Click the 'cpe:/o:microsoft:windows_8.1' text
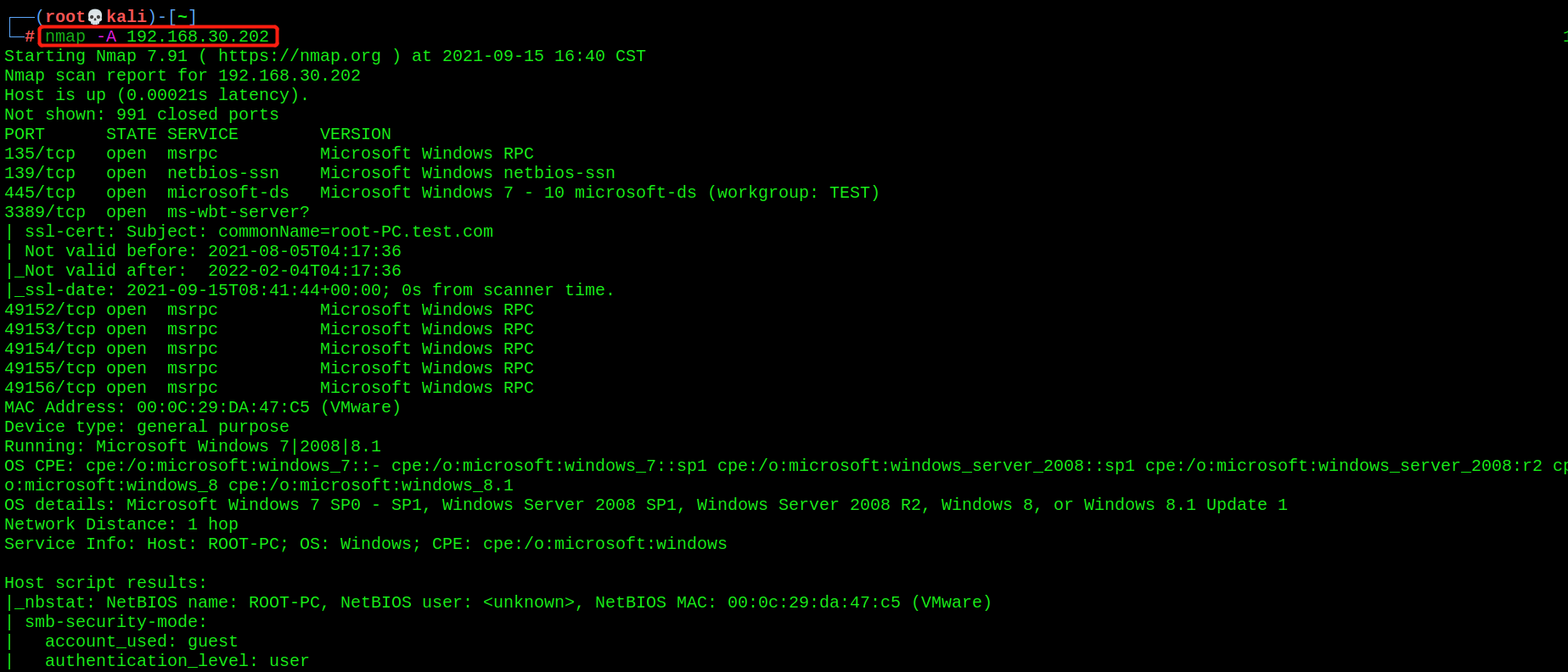 [x=371, y=485]
